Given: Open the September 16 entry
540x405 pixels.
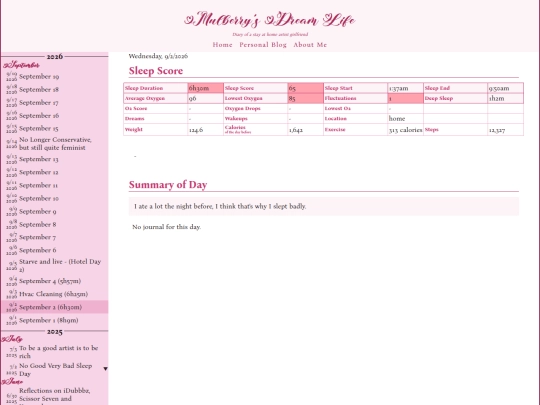Looking at the screenshot, I should 39,116.
